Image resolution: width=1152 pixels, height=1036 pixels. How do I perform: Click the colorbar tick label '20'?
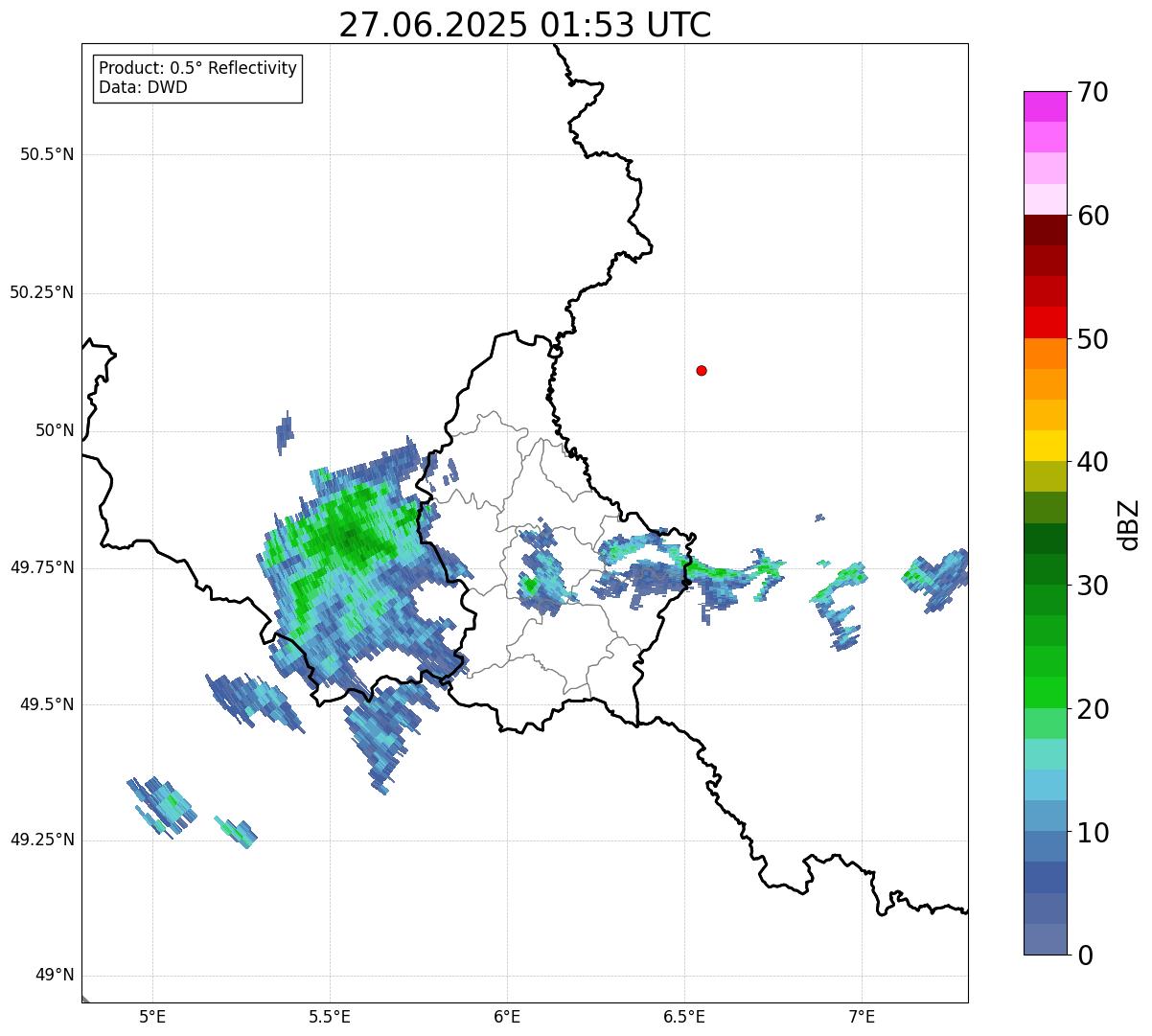coord(1093,709)
